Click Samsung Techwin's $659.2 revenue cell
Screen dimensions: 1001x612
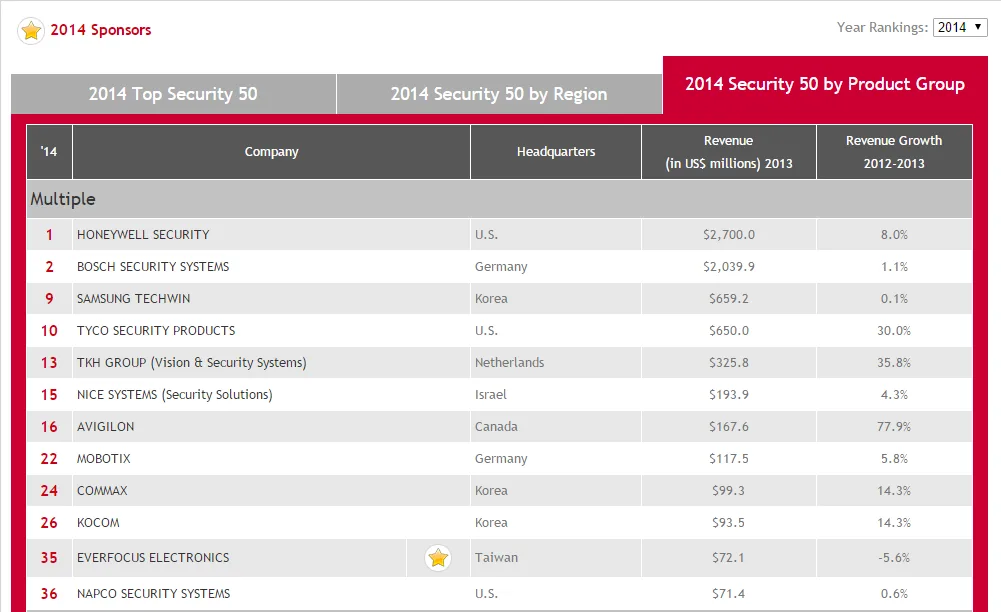coord(728,299)
